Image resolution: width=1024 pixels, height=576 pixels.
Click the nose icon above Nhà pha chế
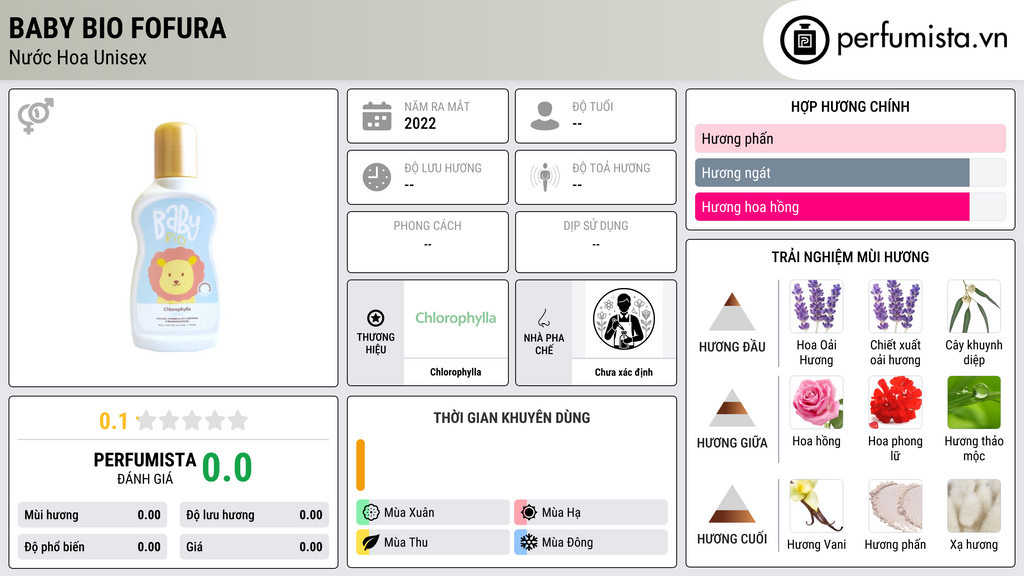[543, 318]
